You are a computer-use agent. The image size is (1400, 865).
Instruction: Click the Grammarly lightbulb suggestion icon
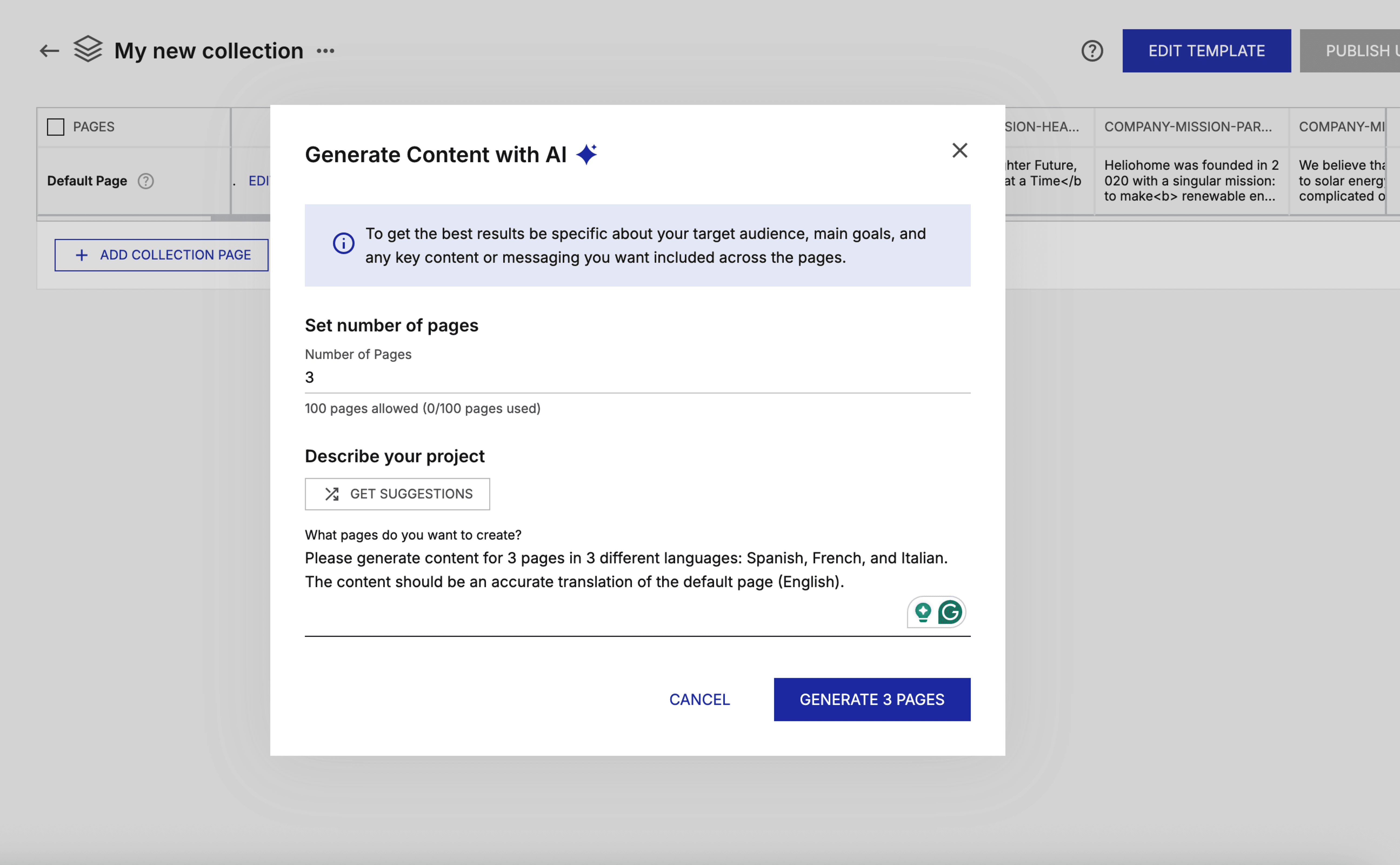pyautogui.click(x=923, y=612)
